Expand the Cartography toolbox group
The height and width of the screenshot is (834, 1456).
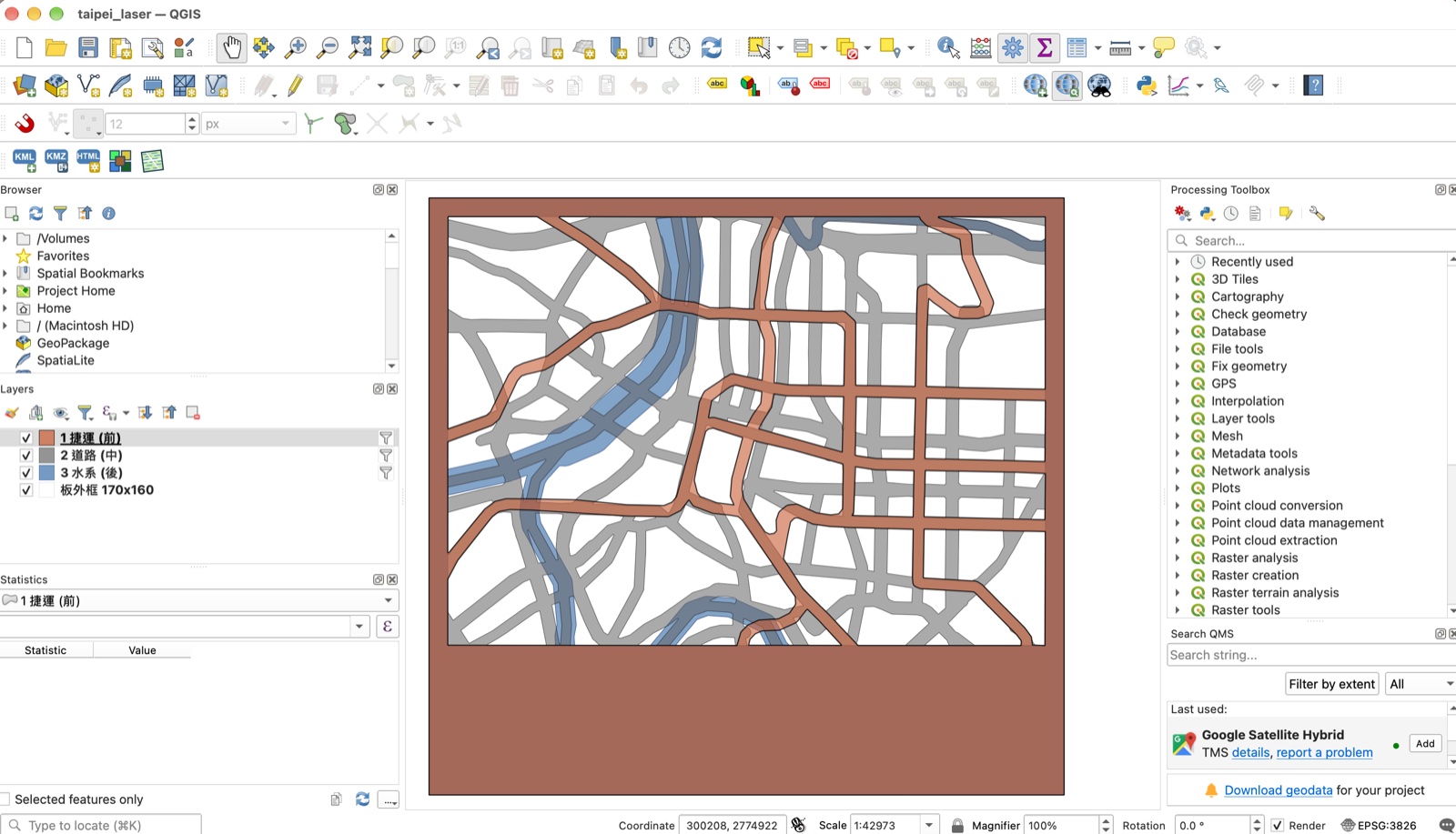click(x=1178, y=296)
